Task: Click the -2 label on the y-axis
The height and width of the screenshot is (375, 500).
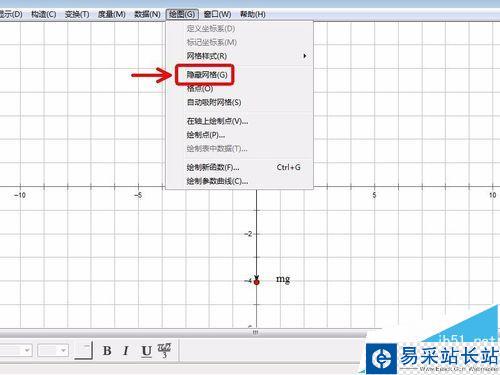Action: [248, 234]
